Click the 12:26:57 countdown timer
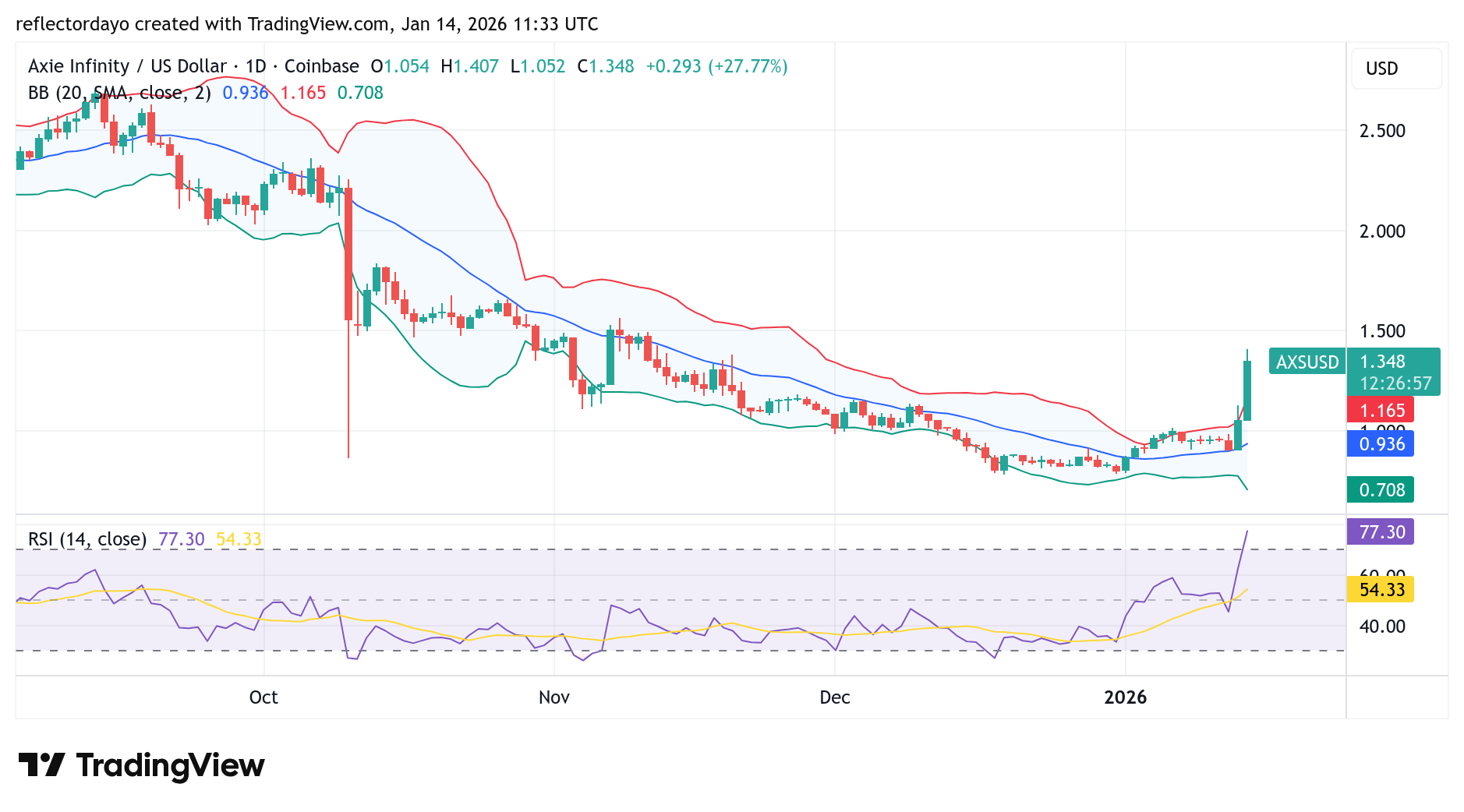This screenshot has width=1464, height=812. point(1395,383)
